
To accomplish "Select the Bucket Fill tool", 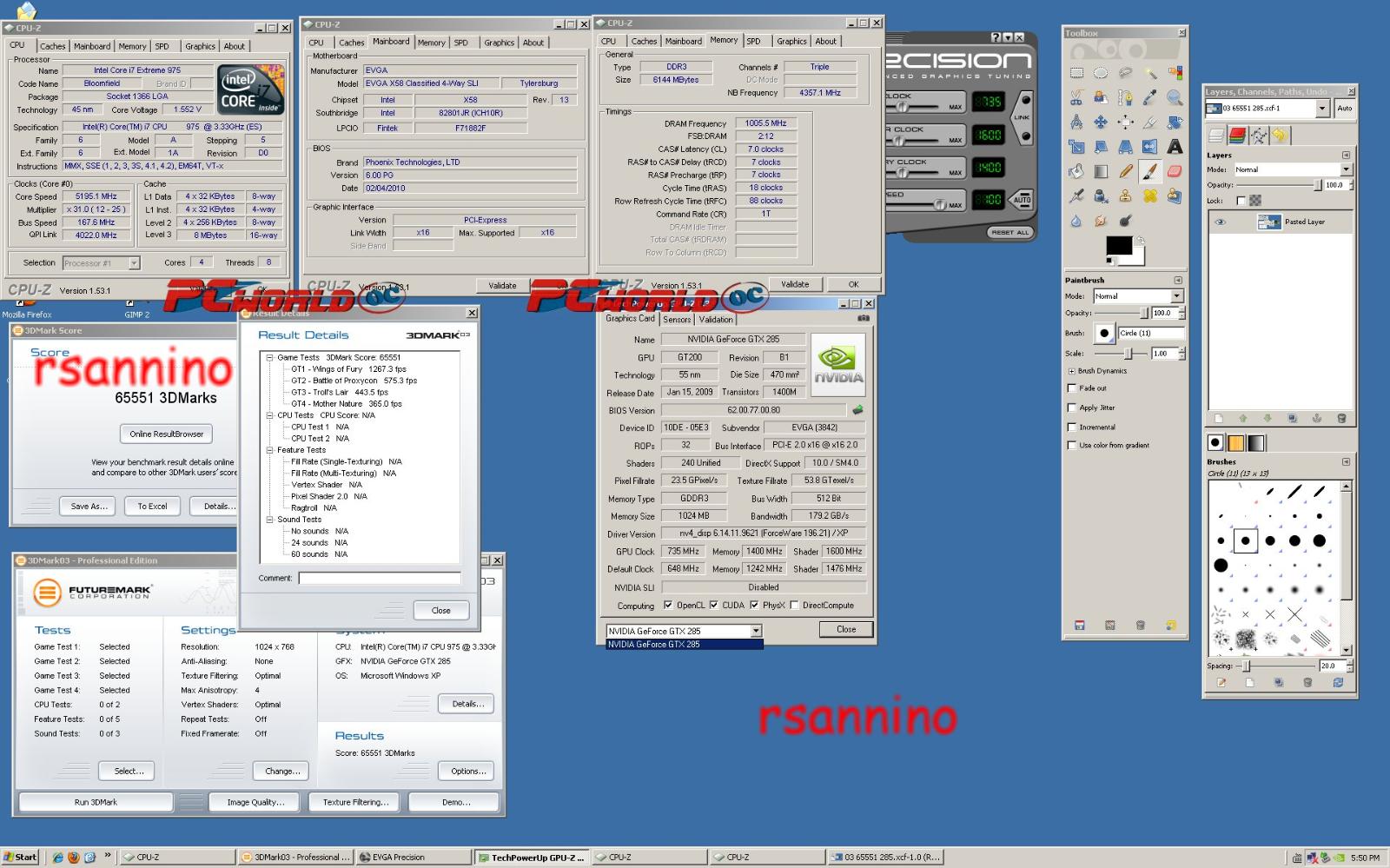I will (1076, 171).
